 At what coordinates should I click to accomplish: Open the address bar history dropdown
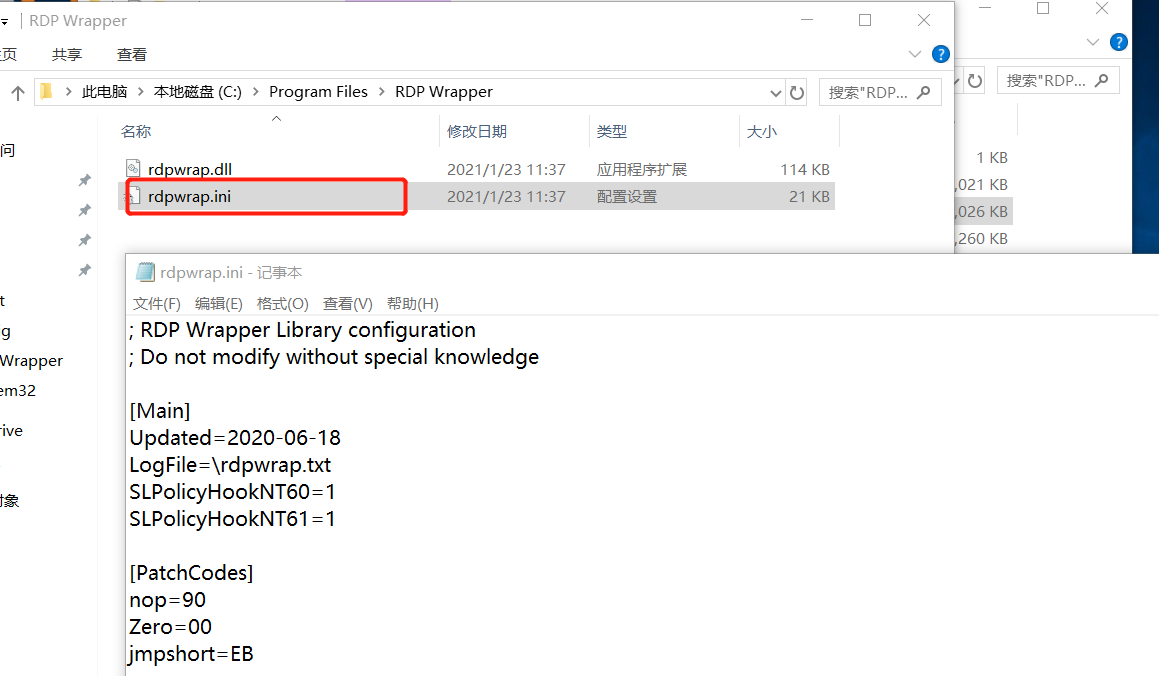pyautogui.click(x=775, y=91)
